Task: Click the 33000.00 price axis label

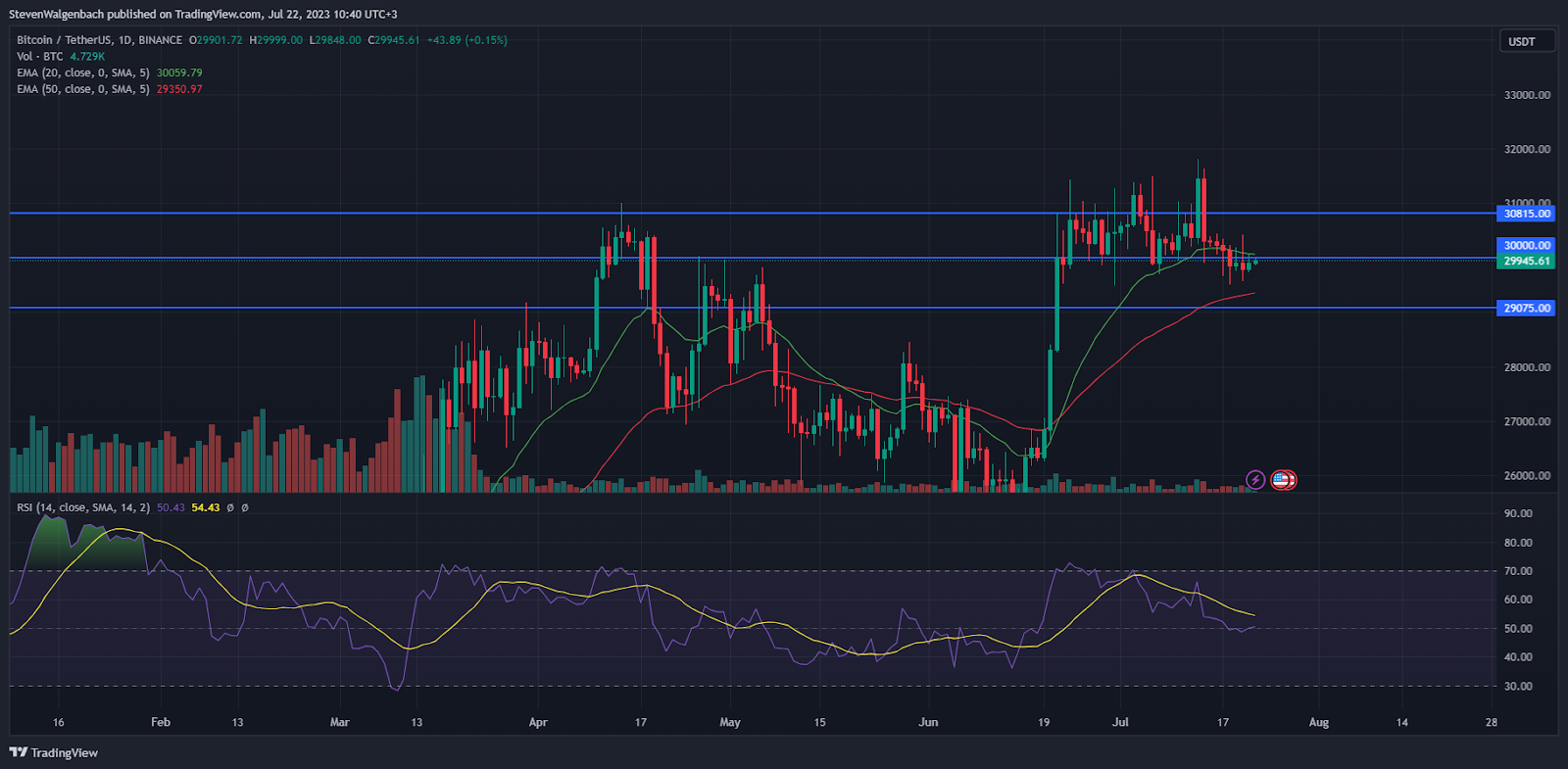Action: [1527, 95]
